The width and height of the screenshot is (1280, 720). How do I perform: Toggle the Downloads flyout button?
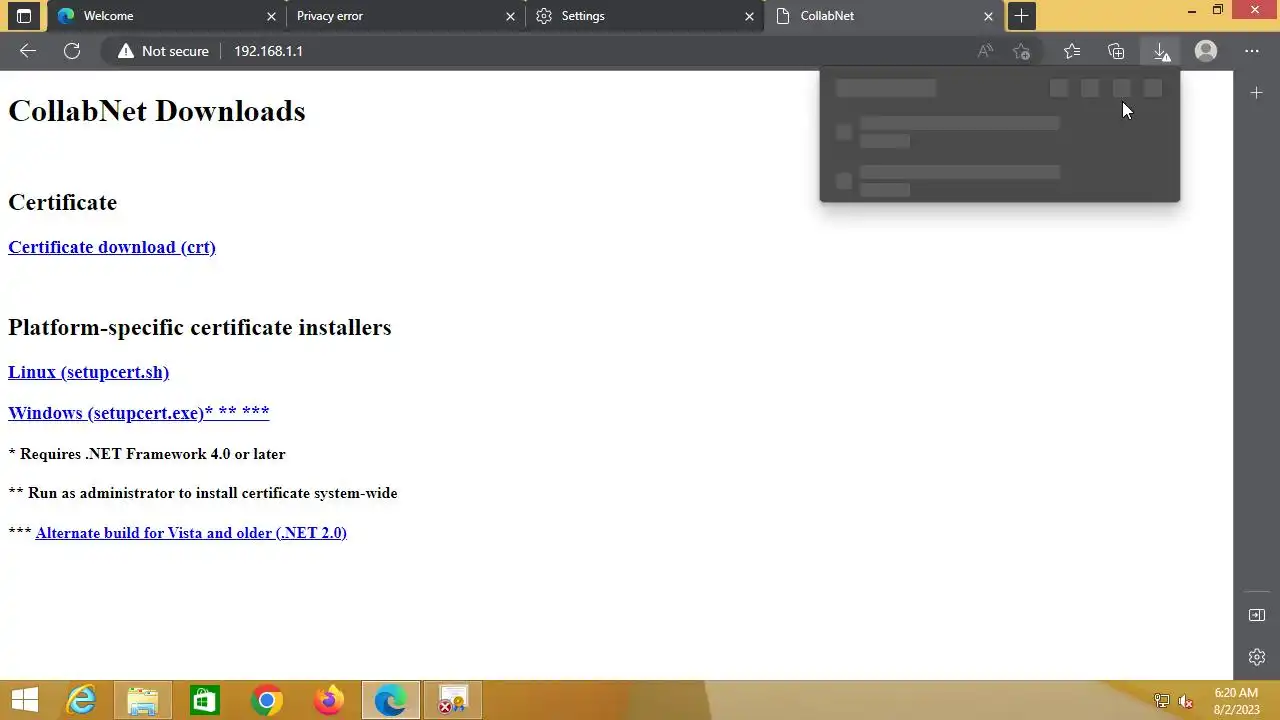coord(1161,51)
